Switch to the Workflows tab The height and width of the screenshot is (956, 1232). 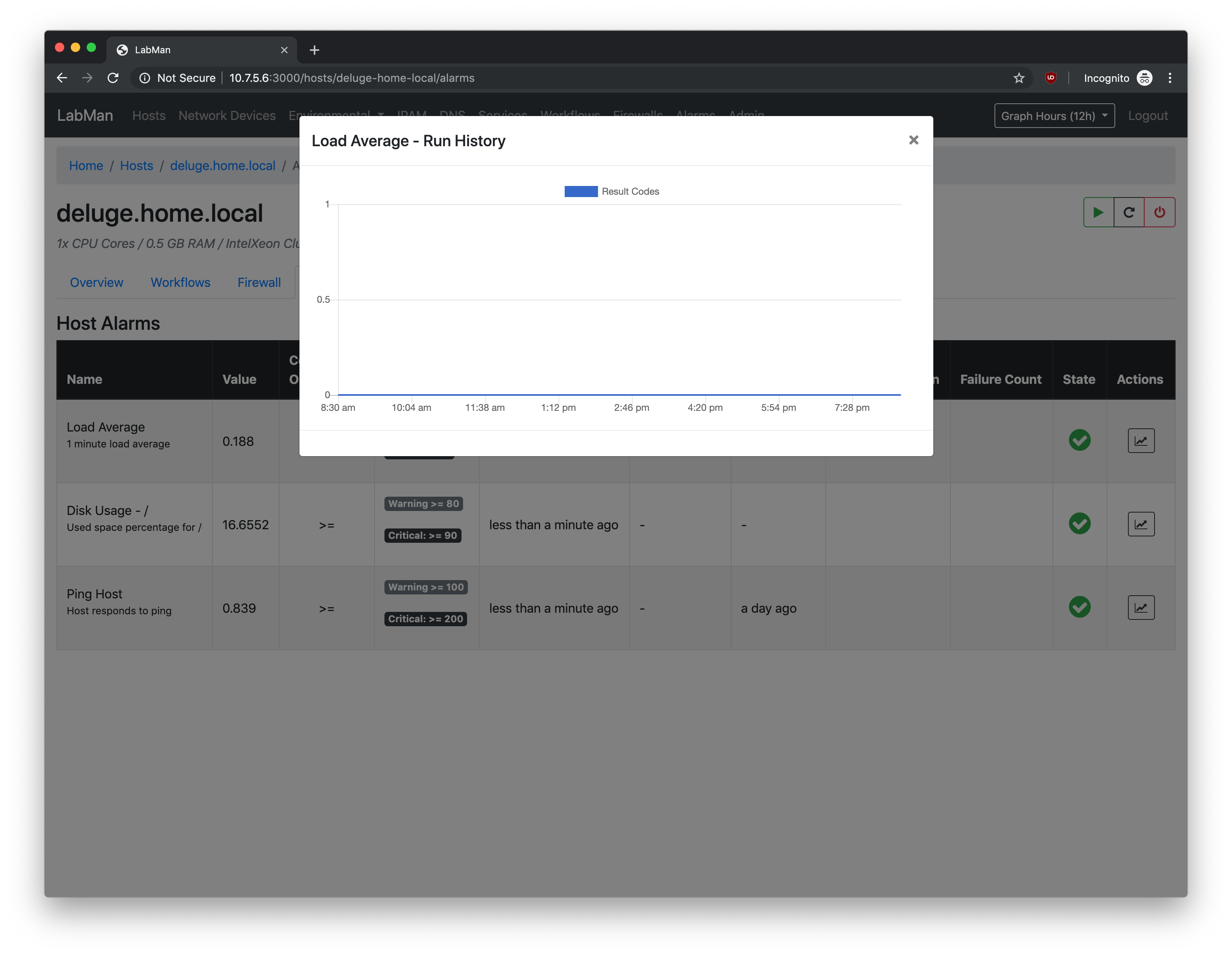(x=180, y=282)
